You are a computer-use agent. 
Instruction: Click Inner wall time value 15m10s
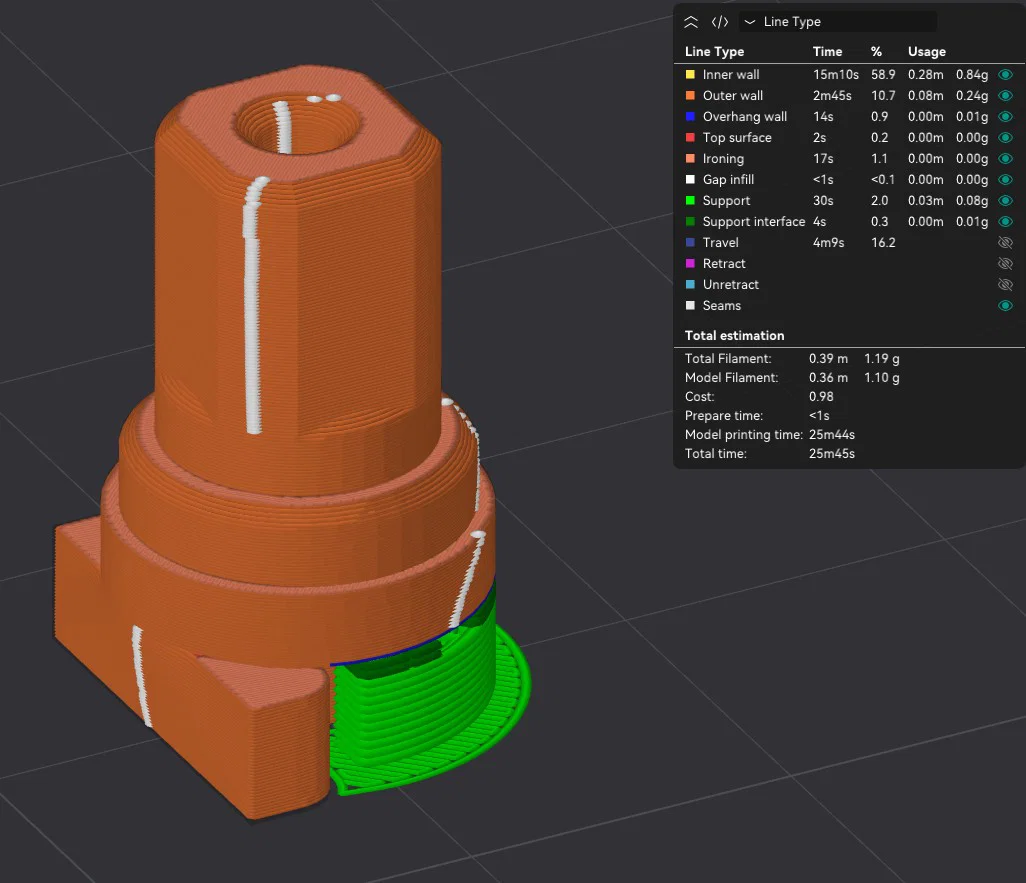click(836, 75)
